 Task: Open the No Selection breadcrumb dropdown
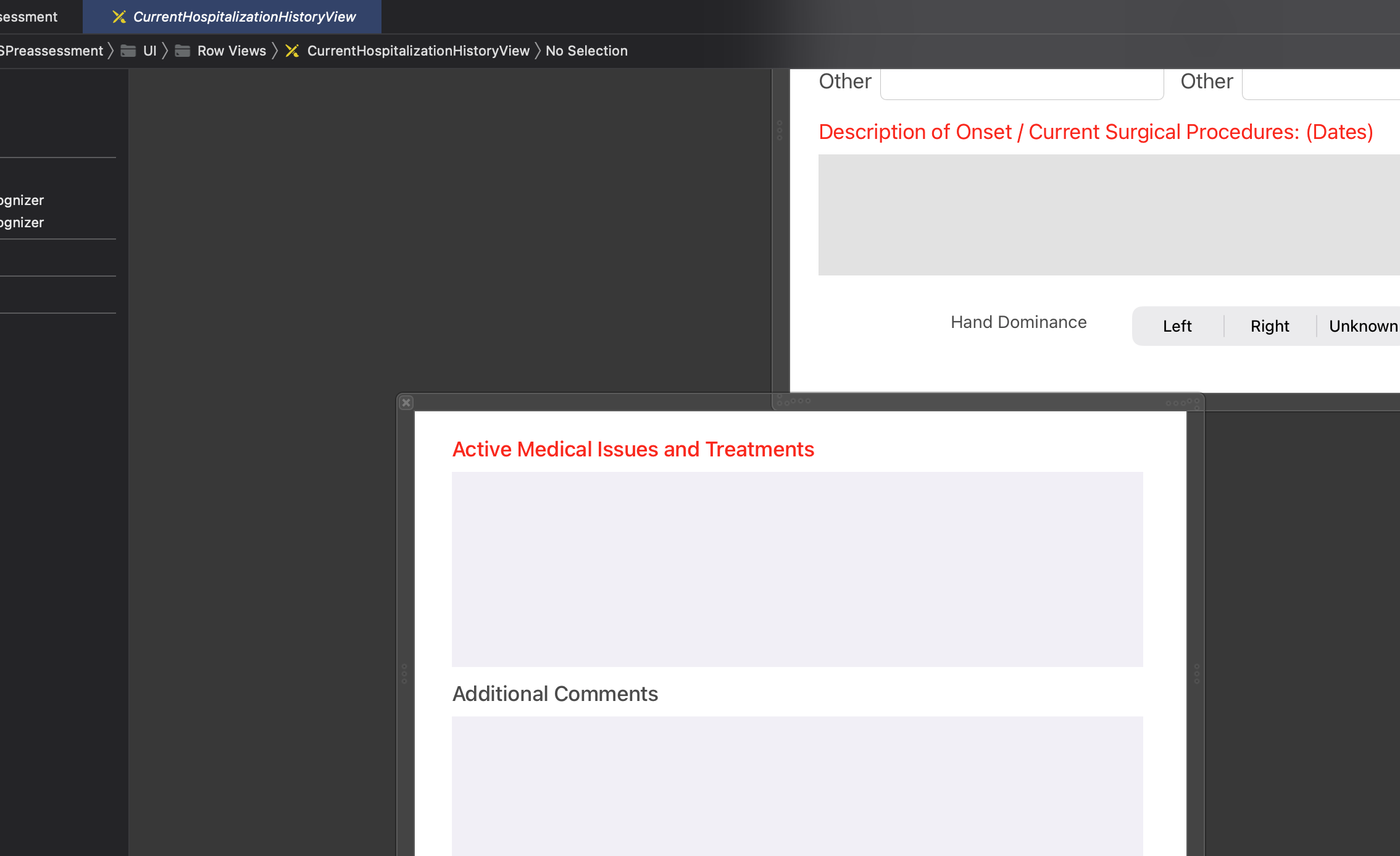tap(586, 51)
